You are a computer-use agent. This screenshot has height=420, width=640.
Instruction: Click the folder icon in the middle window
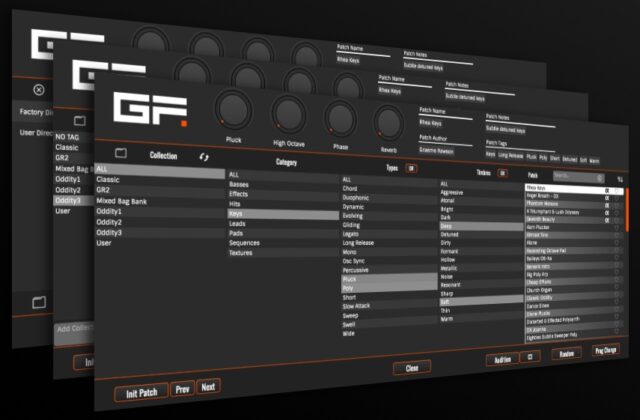click(x=80, y=120)
